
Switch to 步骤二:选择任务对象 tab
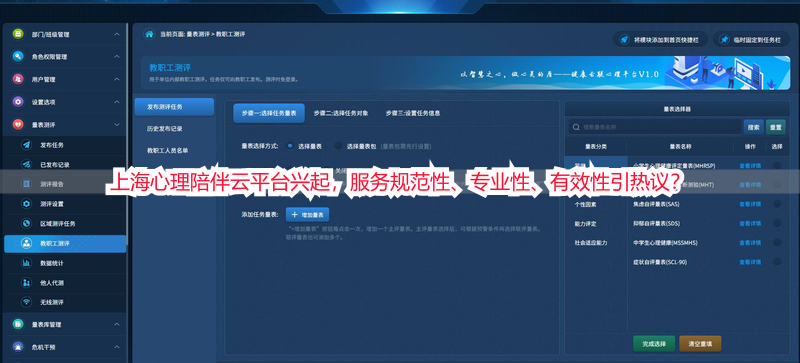pyautogui.click(x=341, y=113)
